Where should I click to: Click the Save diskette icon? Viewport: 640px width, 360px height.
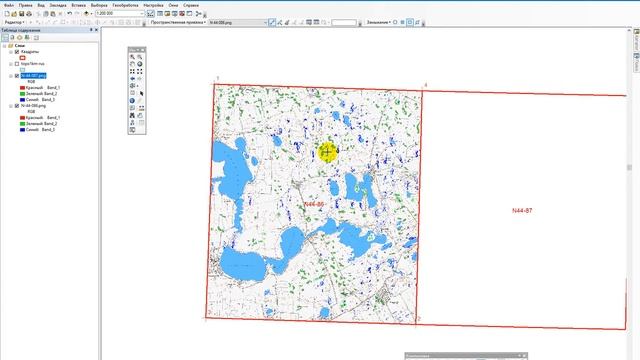point(22,13)
